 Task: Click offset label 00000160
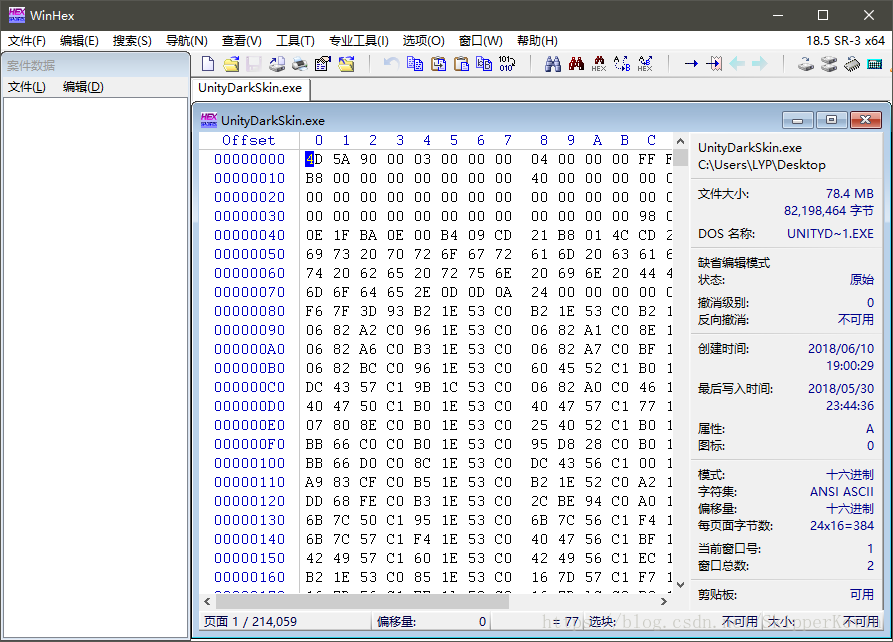(x=249, y=577)
